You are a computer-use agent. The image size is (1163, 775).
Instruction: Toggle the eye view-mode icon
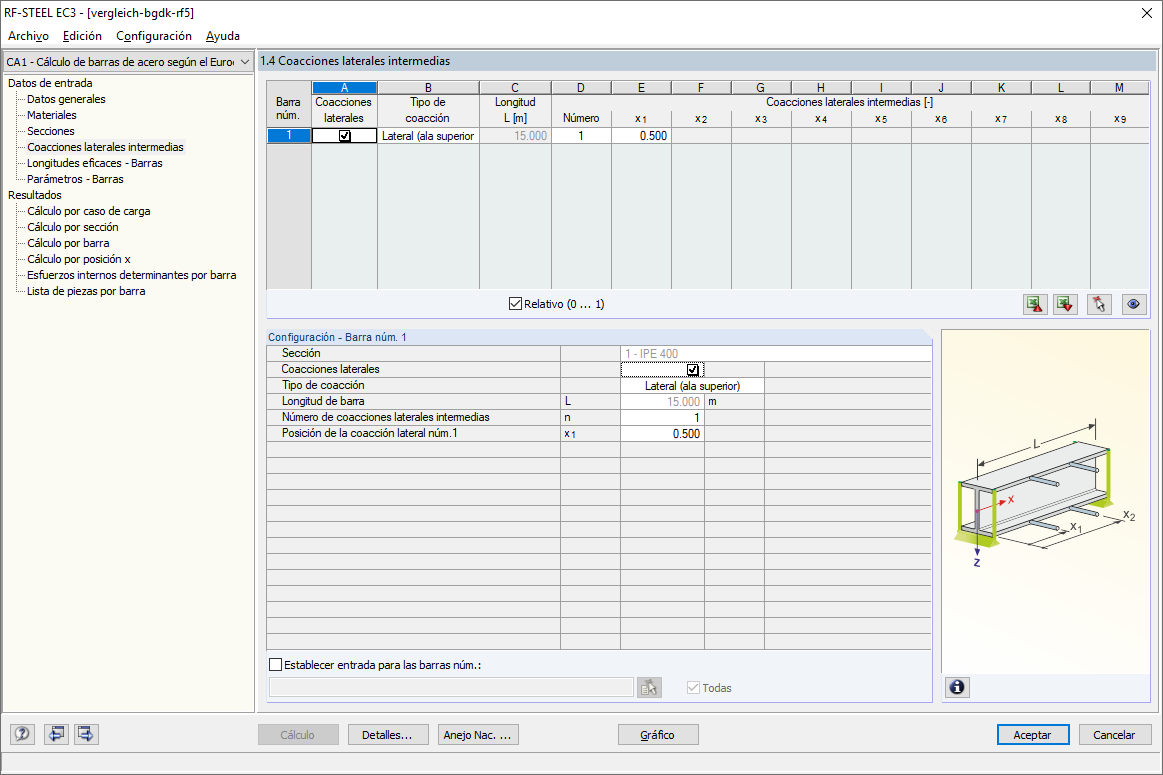(x=1133, y=304)
